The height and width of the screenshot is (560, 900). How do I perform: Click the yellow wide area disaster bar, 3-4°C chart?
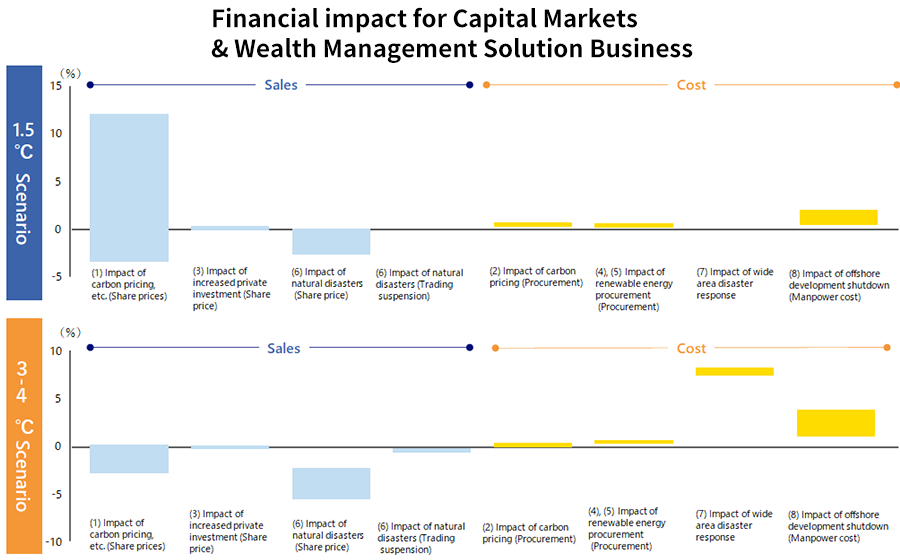(734, 371)
